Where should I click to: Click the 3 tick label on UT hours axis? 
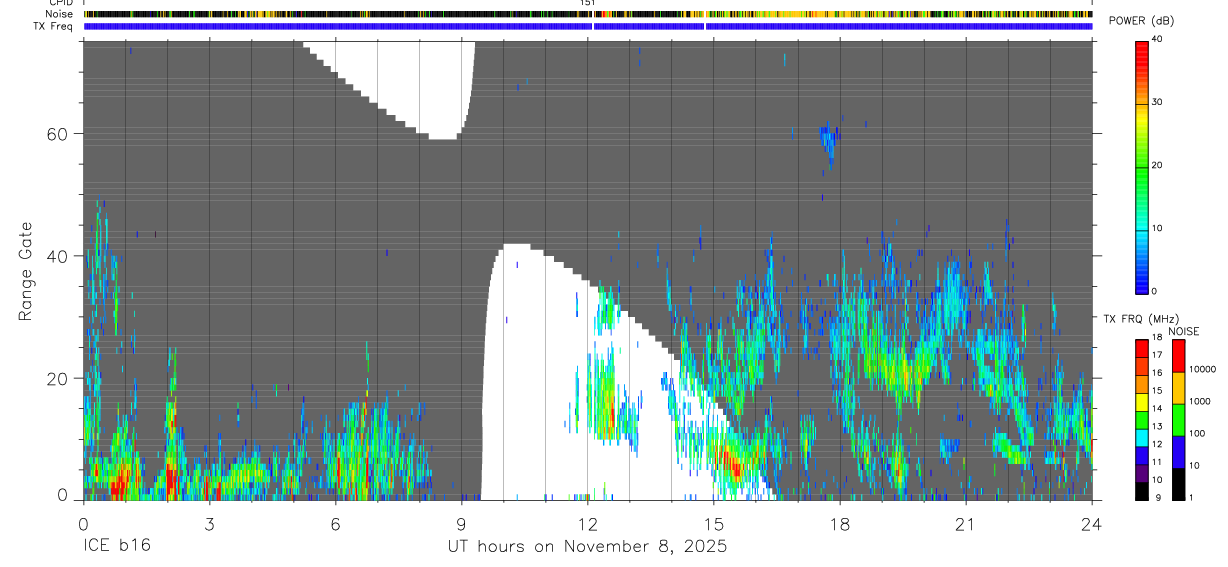tap(209, 524)
